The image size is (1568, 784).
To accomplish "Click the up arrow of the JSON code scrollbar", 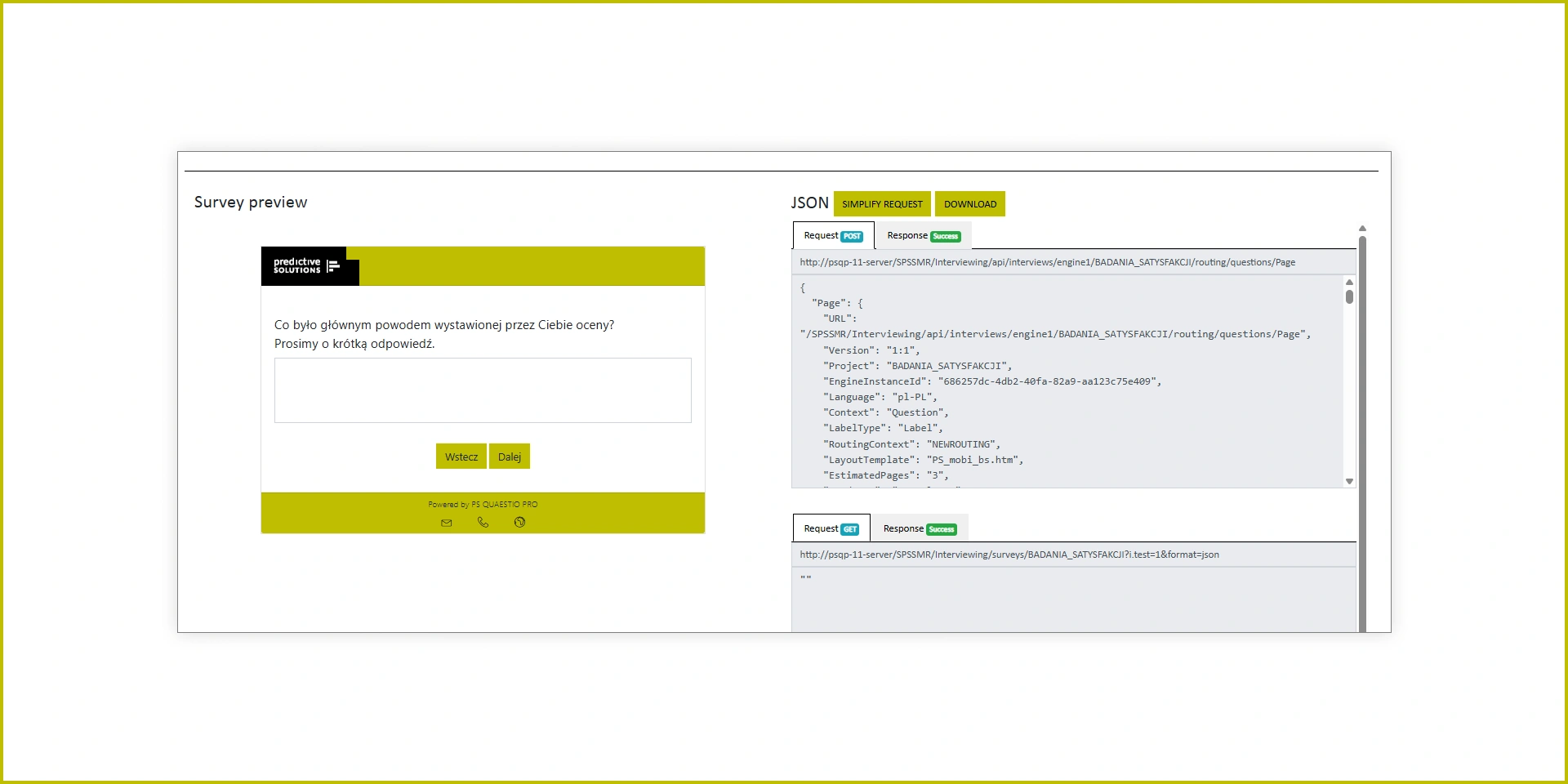I will pyautogui.click(x=1349, y=282).
